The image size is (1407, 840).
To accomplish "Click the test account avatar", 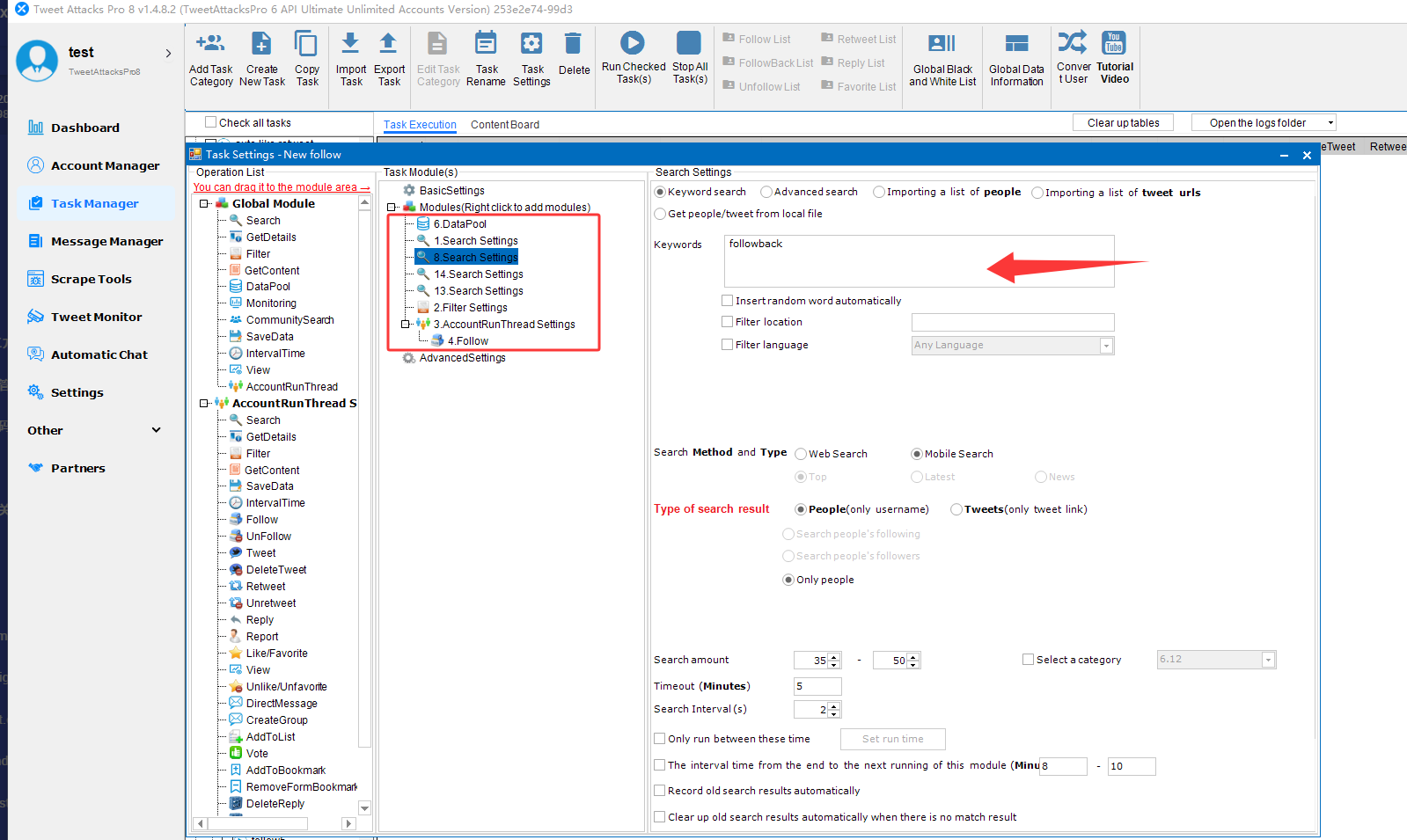I will tap(37, 61).
